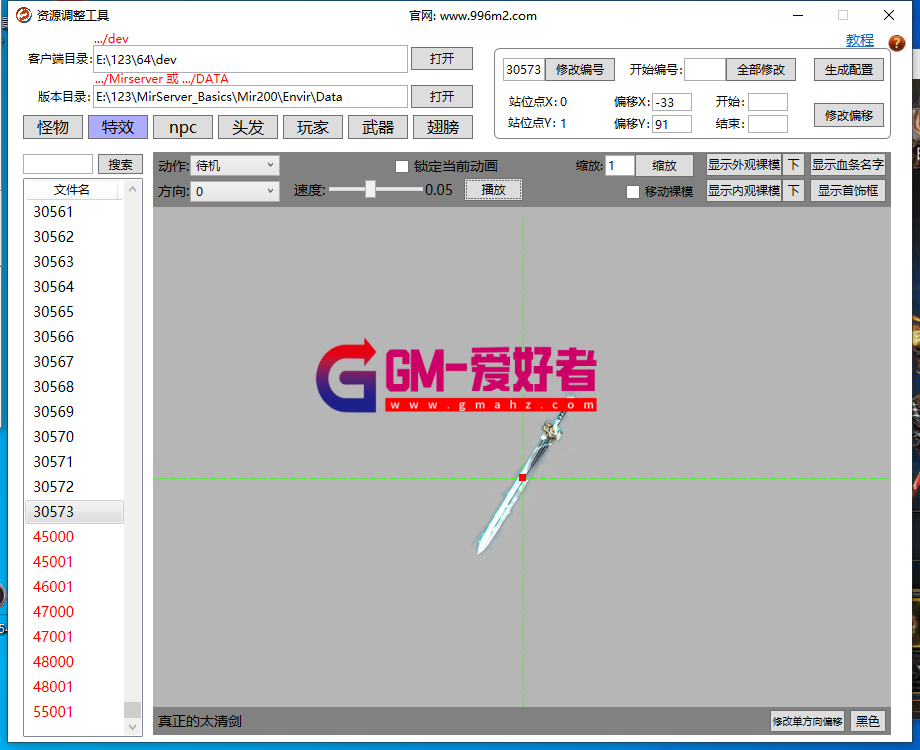Click the red anchor point on the sword
This screenshot has width=920, height=750.
(x=523, y=478)
